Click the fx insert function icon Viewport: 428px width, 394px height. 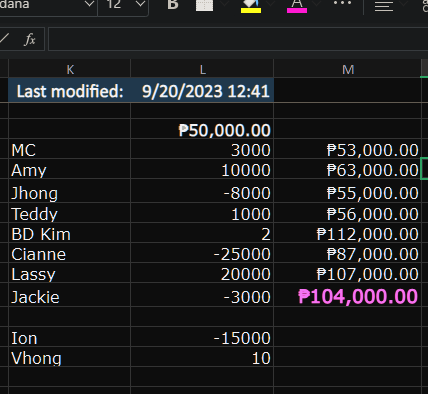[x=30, y=39]
